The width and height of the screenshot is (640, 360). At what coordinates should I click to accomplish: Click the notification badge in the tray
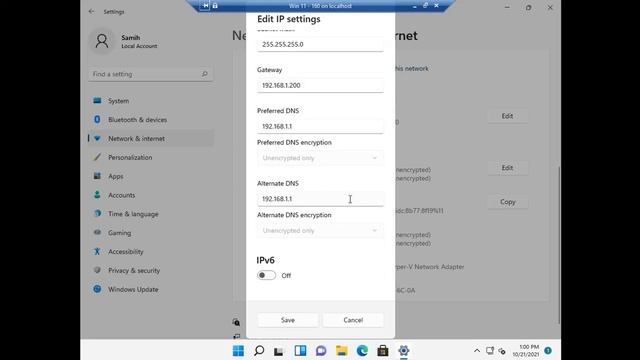coord(548,350)
